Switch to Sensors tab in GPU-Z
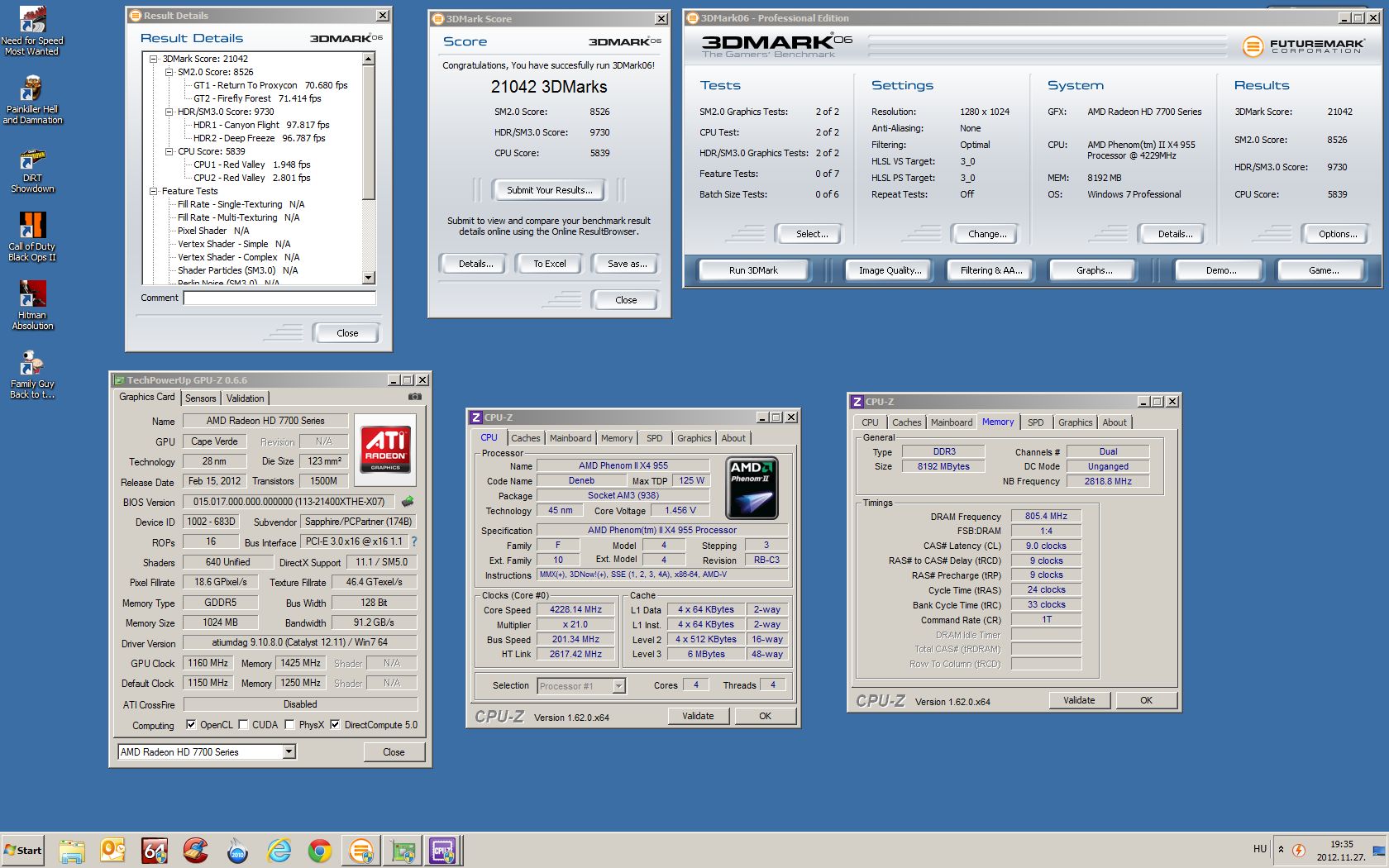This screenshot has height=868, width=1389. click(200, 398)
